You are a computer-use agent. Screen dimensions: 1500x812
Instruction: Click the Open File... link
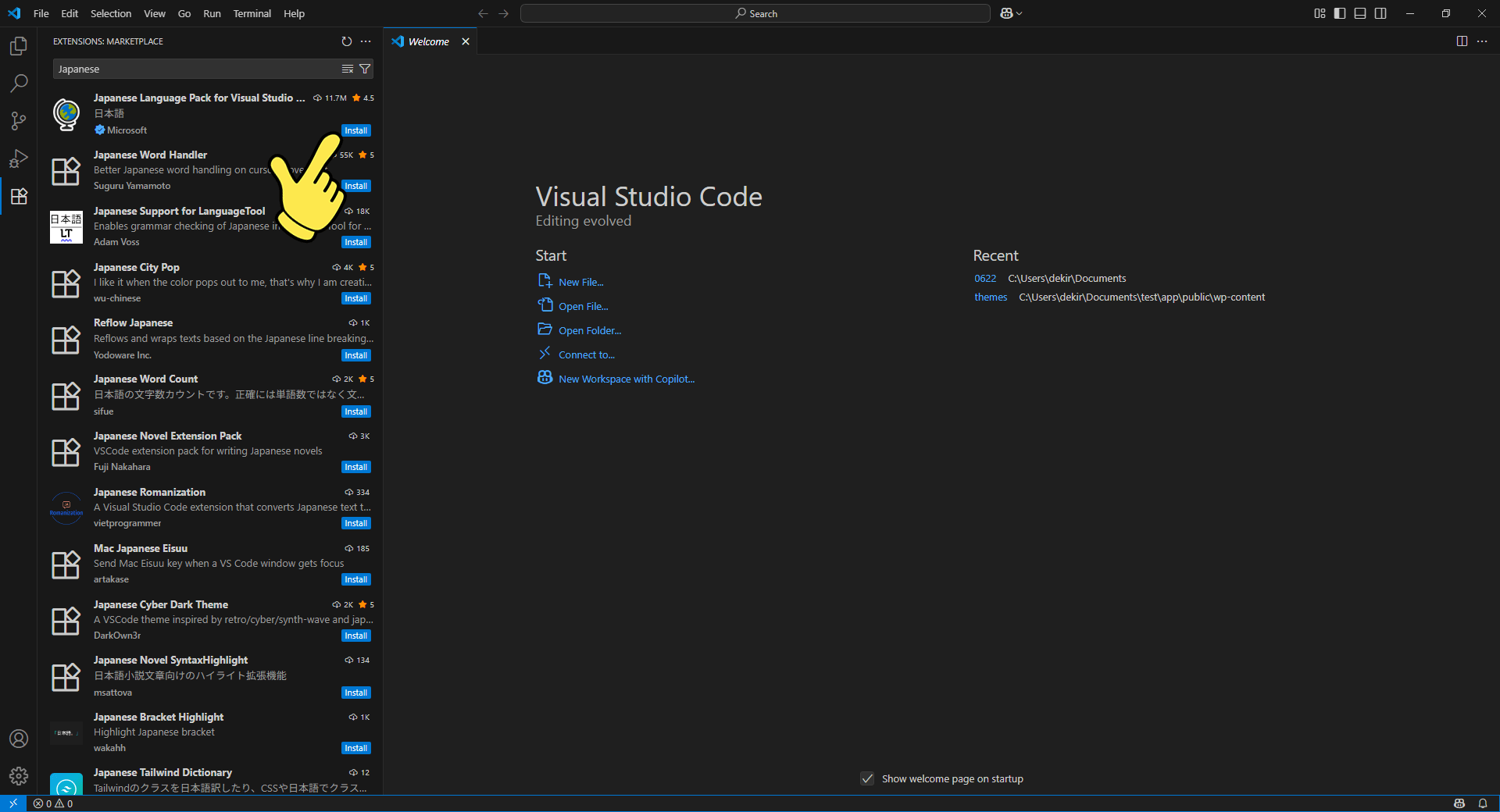pyautogui.click(x=583, y=306)
